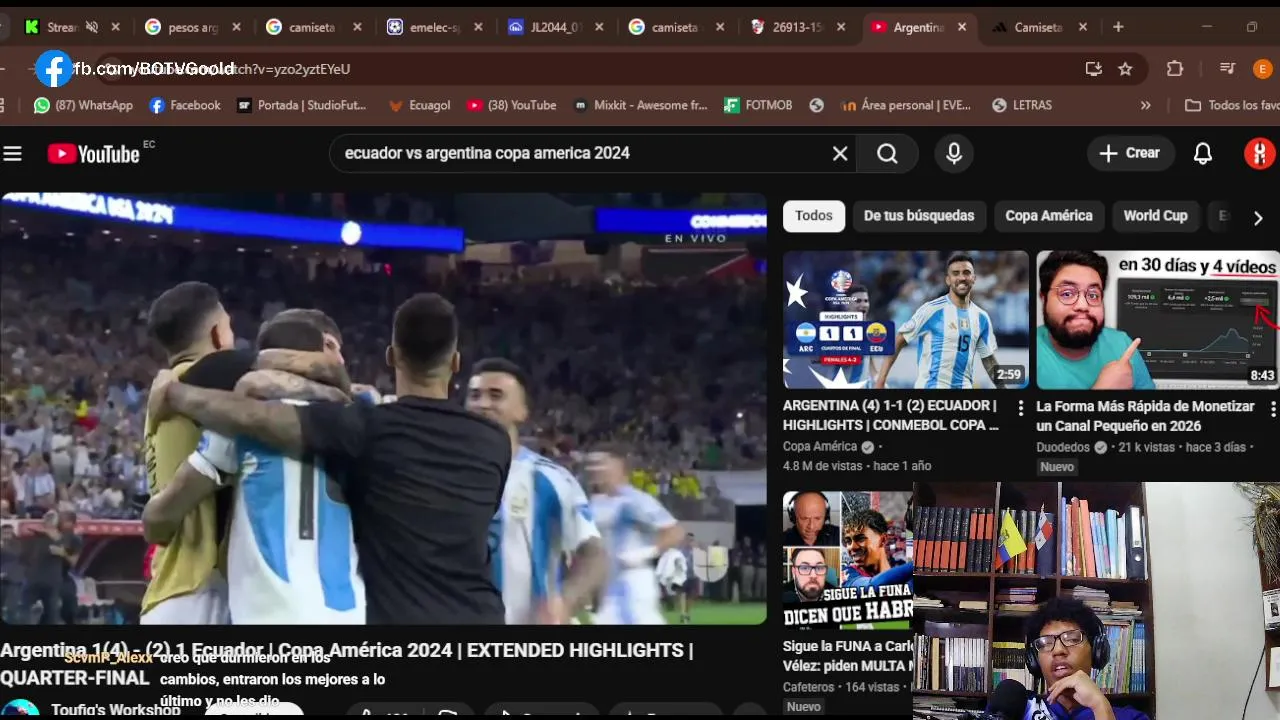
Task: Open the Toufiq's Workshop channel name
Action: (116, 710)
